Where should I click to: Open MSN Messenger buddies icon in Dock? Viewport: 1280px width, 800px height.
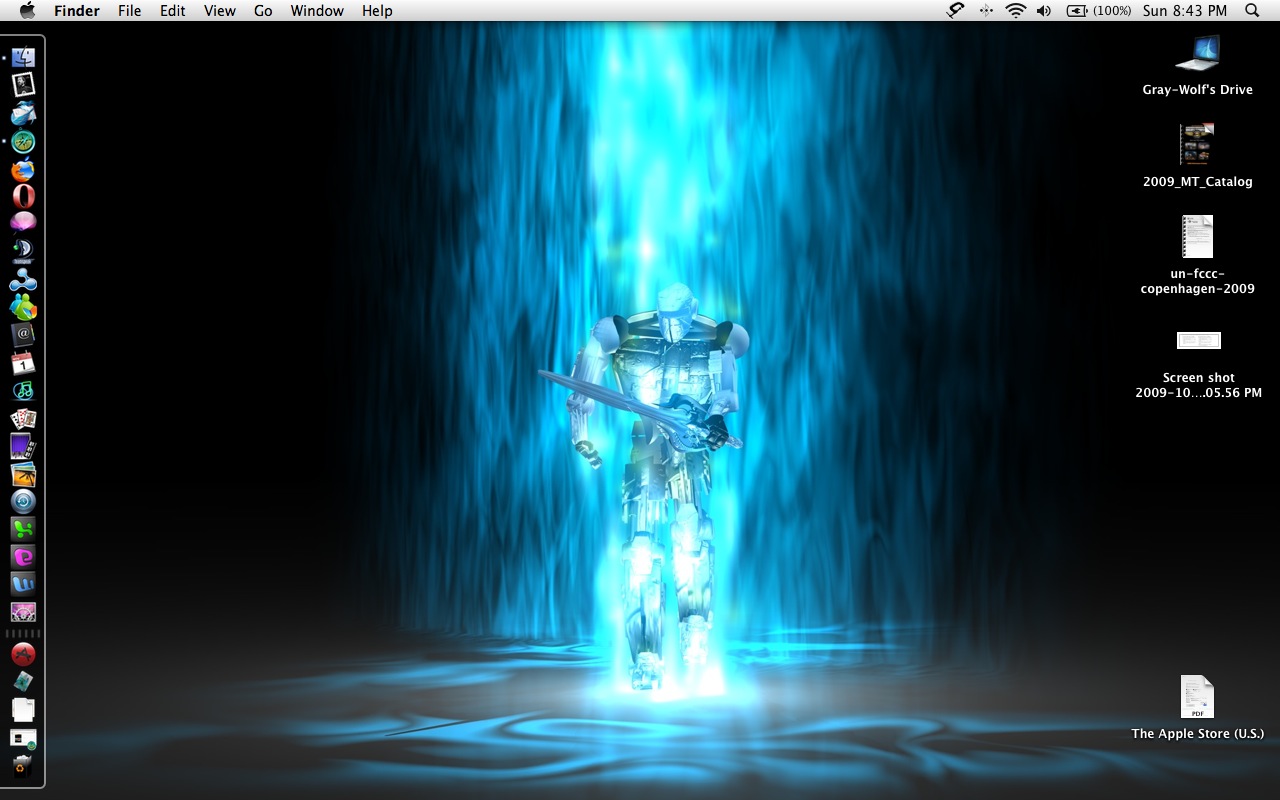tap(23, 307)
